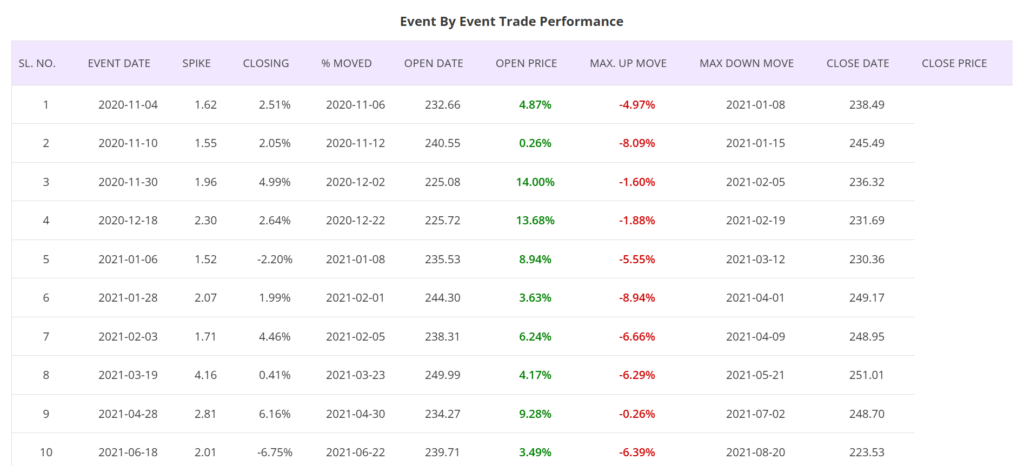Click the green 13.68% value

point(536,220)
